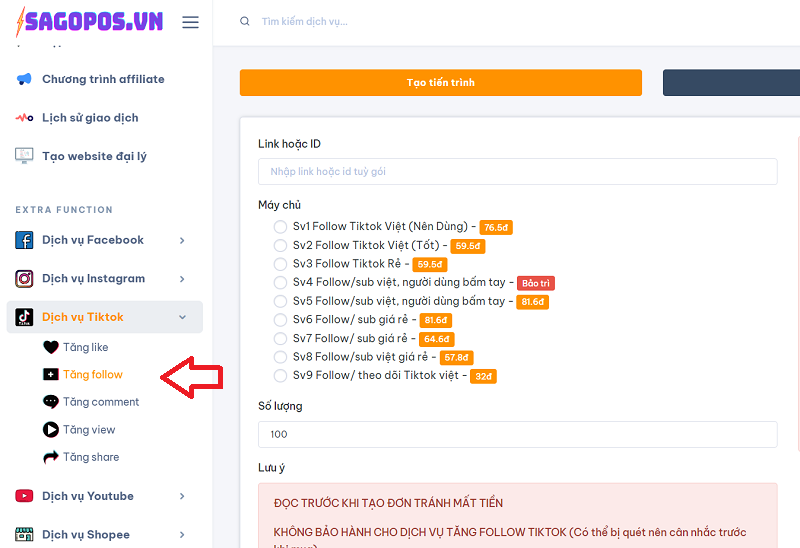Choose Sv3 Follow Tiktok Rẻ server option
Image resolution: width=800 pixels, height=548 pixels.
coord(280,264)
